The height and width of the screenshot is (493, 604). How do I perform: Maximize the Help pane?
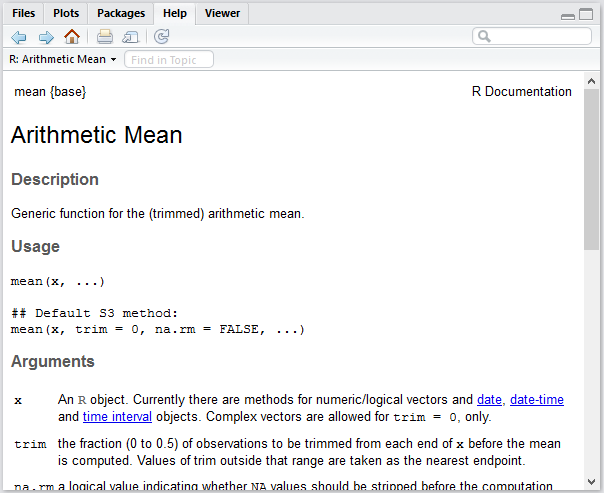(586, 14)
